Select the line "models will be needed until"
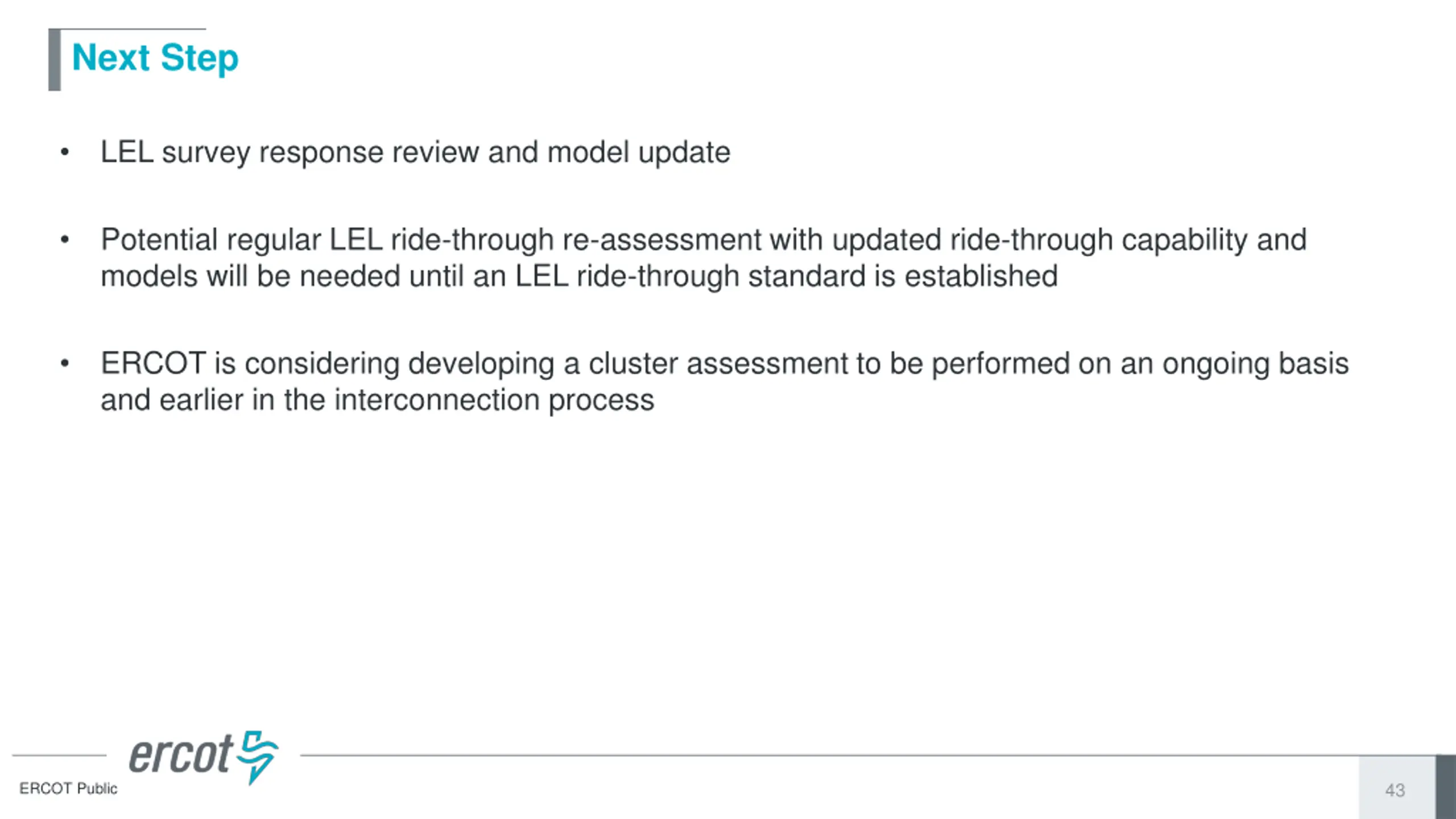Screen dimensions: 1456x819 coord(579,276)
